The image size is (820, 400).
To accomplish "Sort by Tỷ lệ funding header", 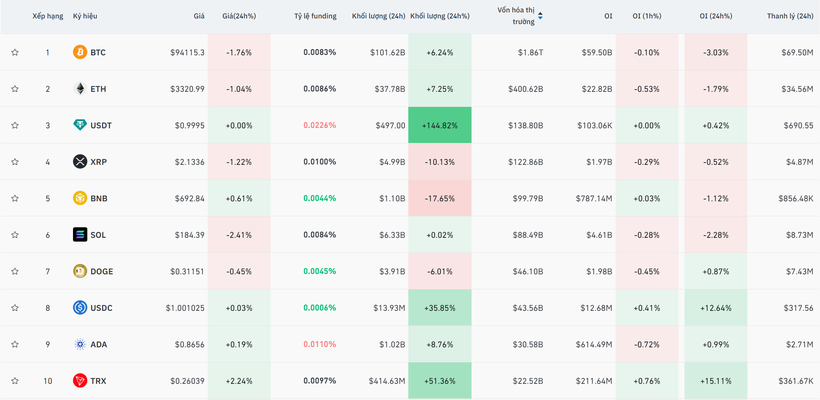I will click(x=315, y=16).
